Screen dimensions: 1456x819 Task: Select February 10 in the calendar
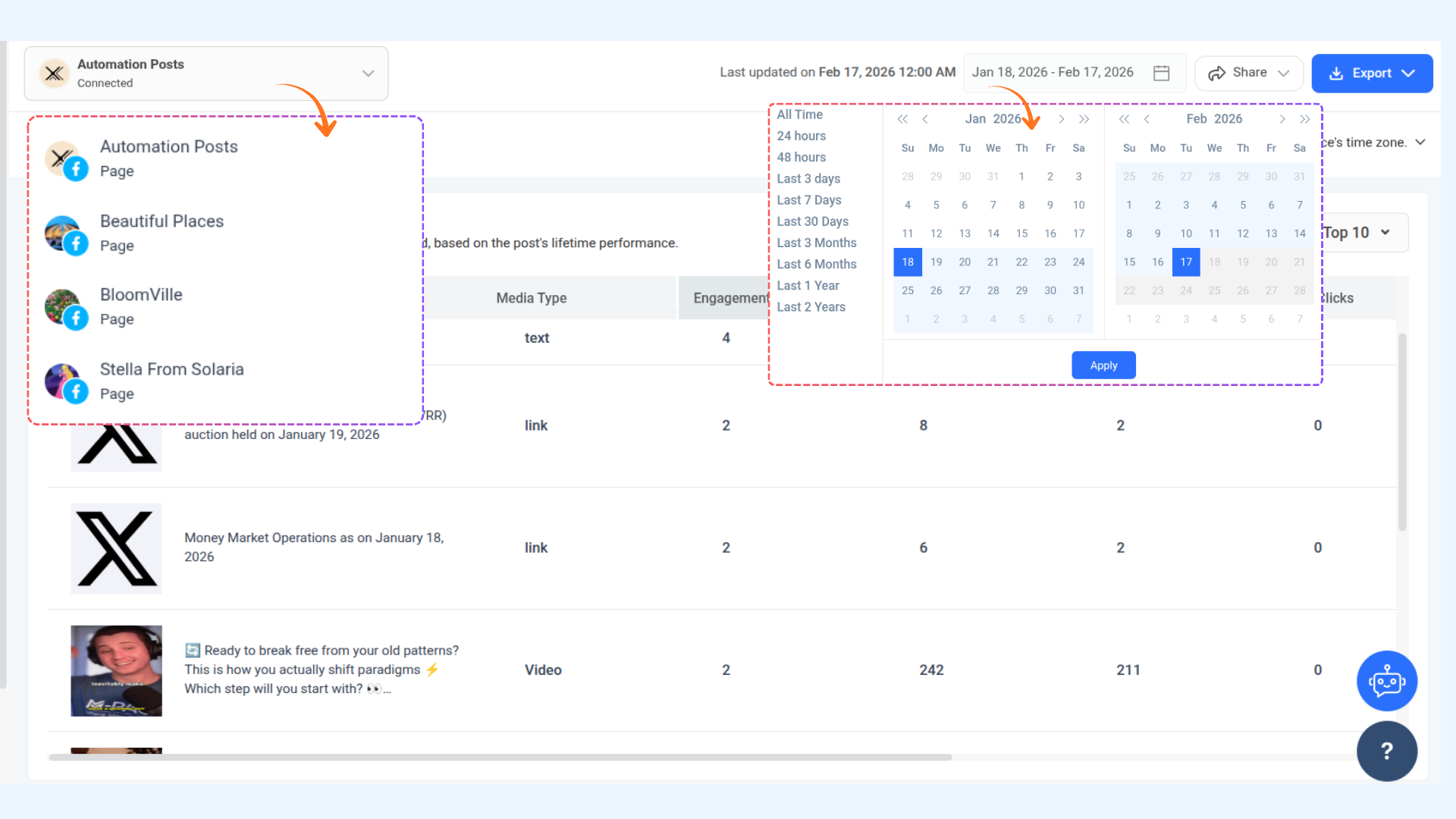click(1185, 234)
